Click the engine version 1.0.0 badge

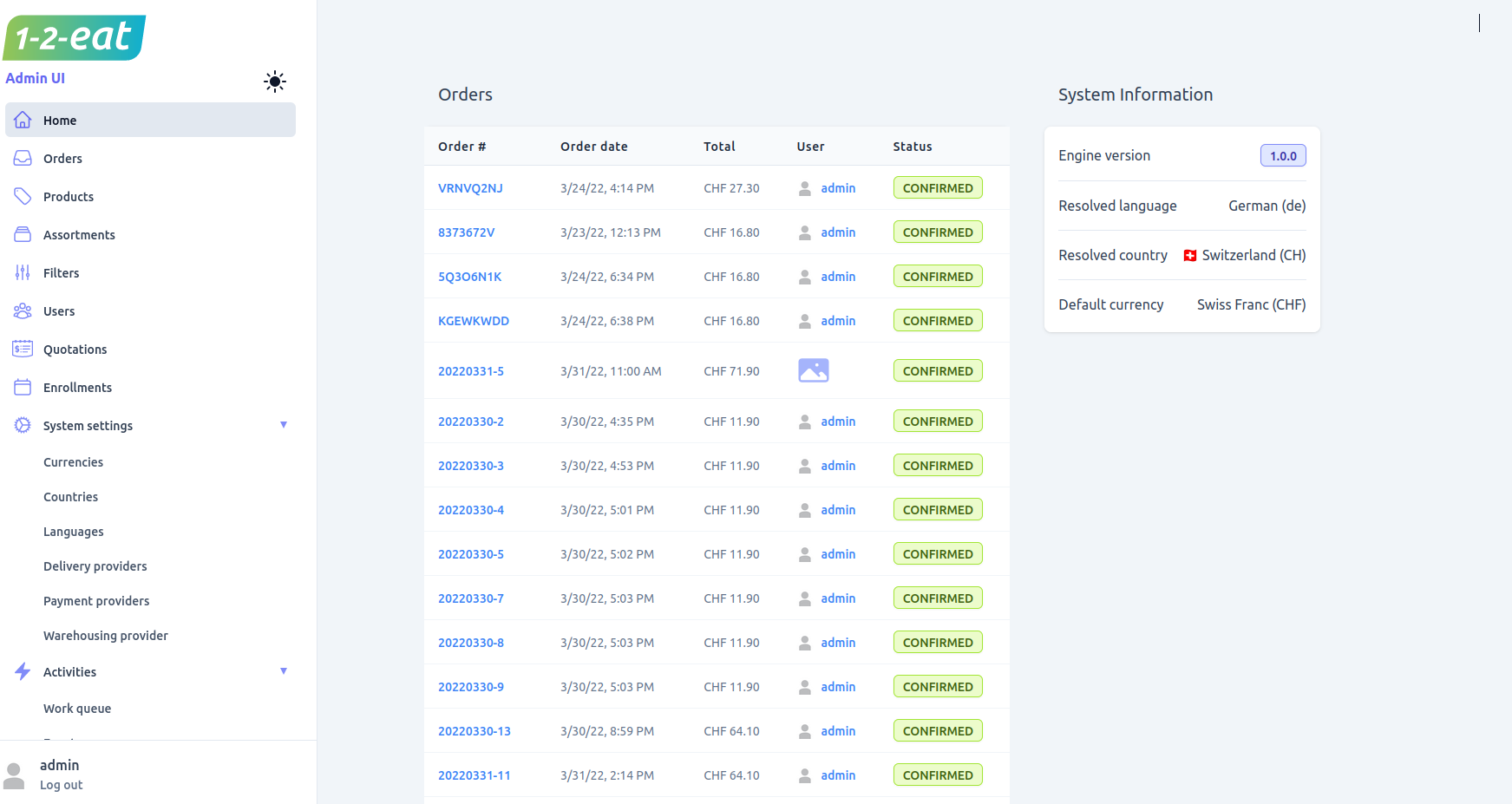click(x=1283, y=156)
